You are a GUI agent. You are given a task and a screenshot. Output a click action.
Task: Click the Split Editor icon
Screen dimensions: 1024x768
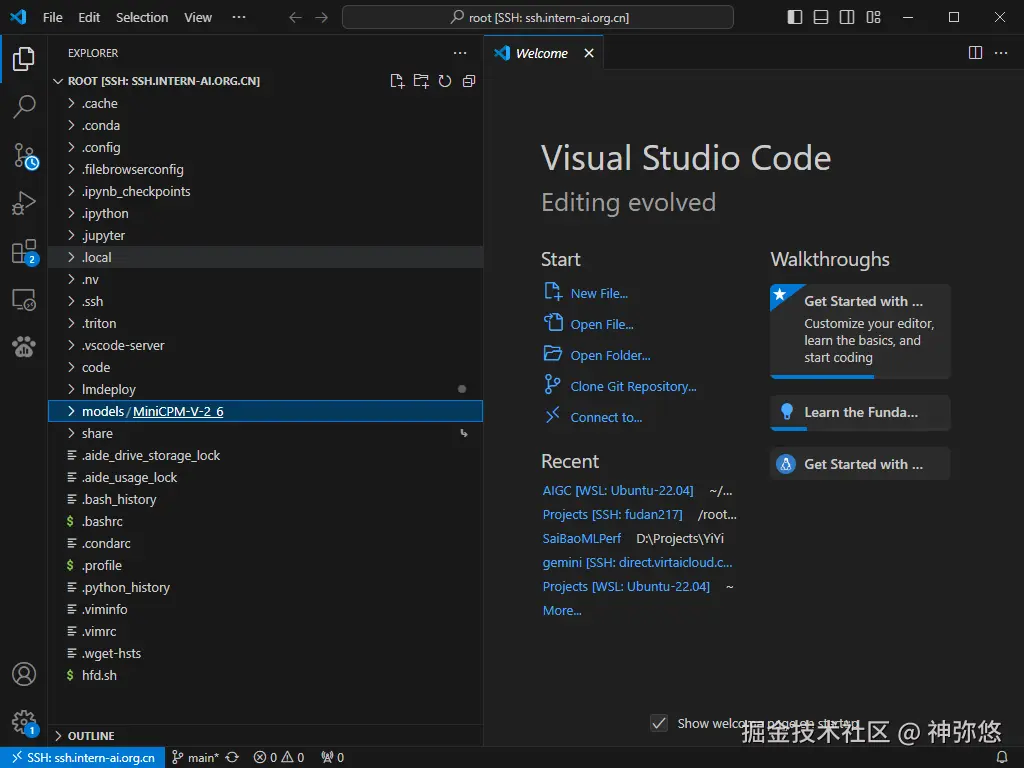tap(975, 53)
